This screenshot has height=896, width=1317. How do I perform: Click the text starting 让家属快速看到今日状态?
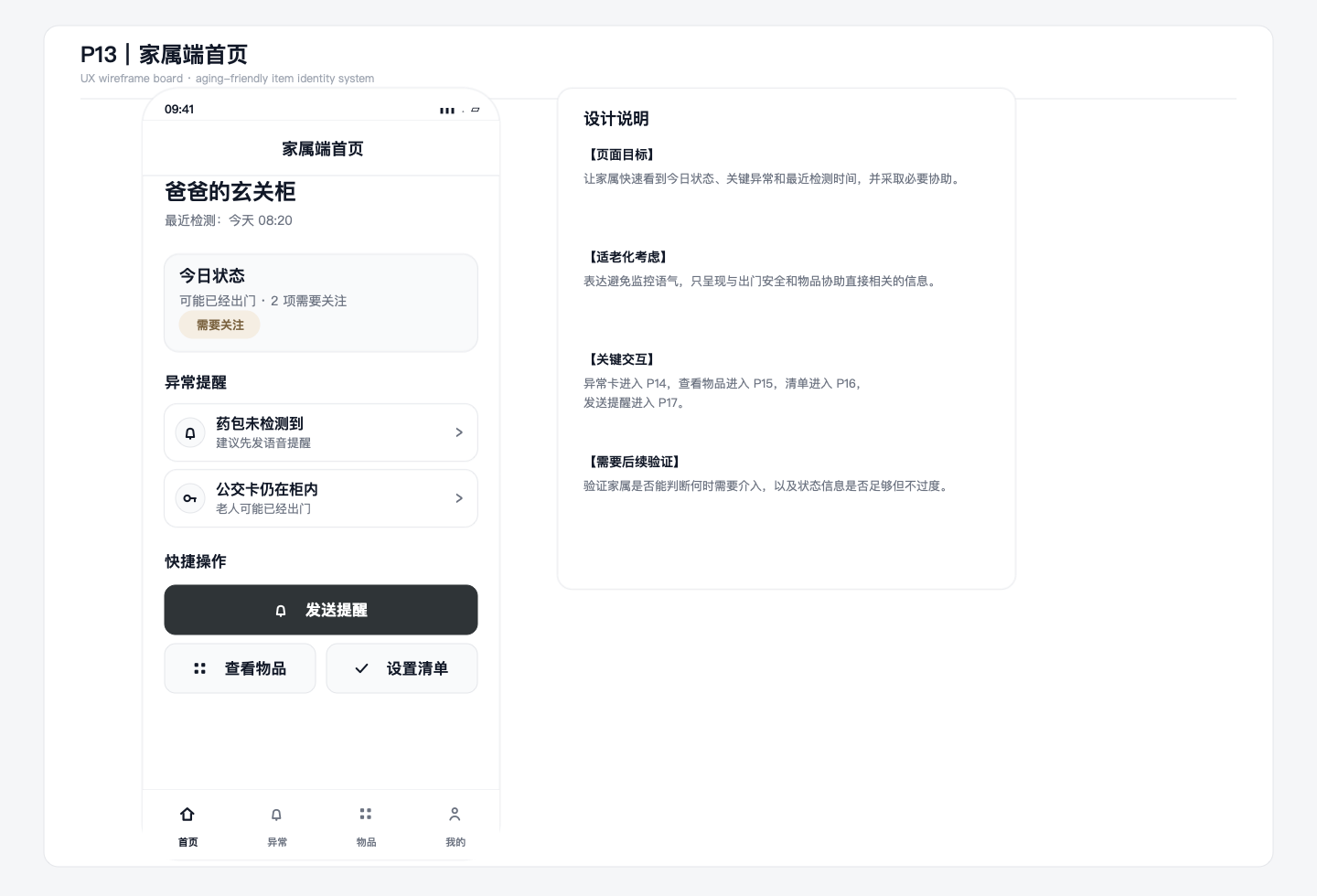point(774,178)
